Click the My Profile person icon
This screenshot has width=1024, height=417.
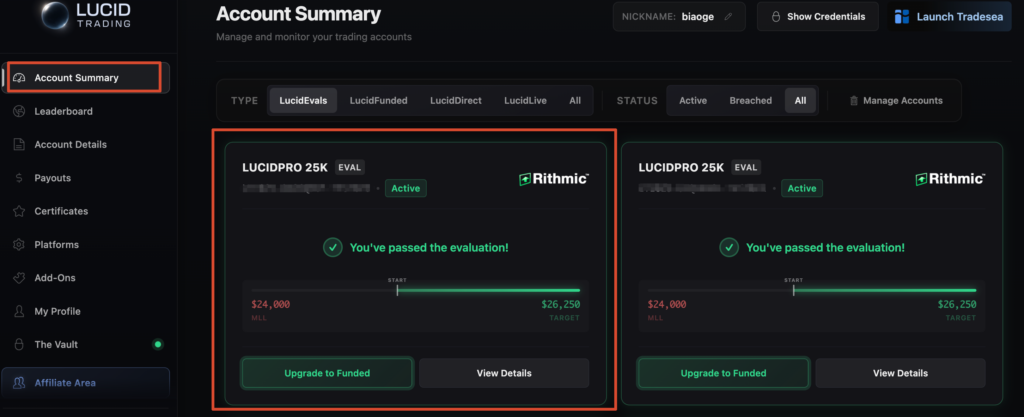(19, 311)
